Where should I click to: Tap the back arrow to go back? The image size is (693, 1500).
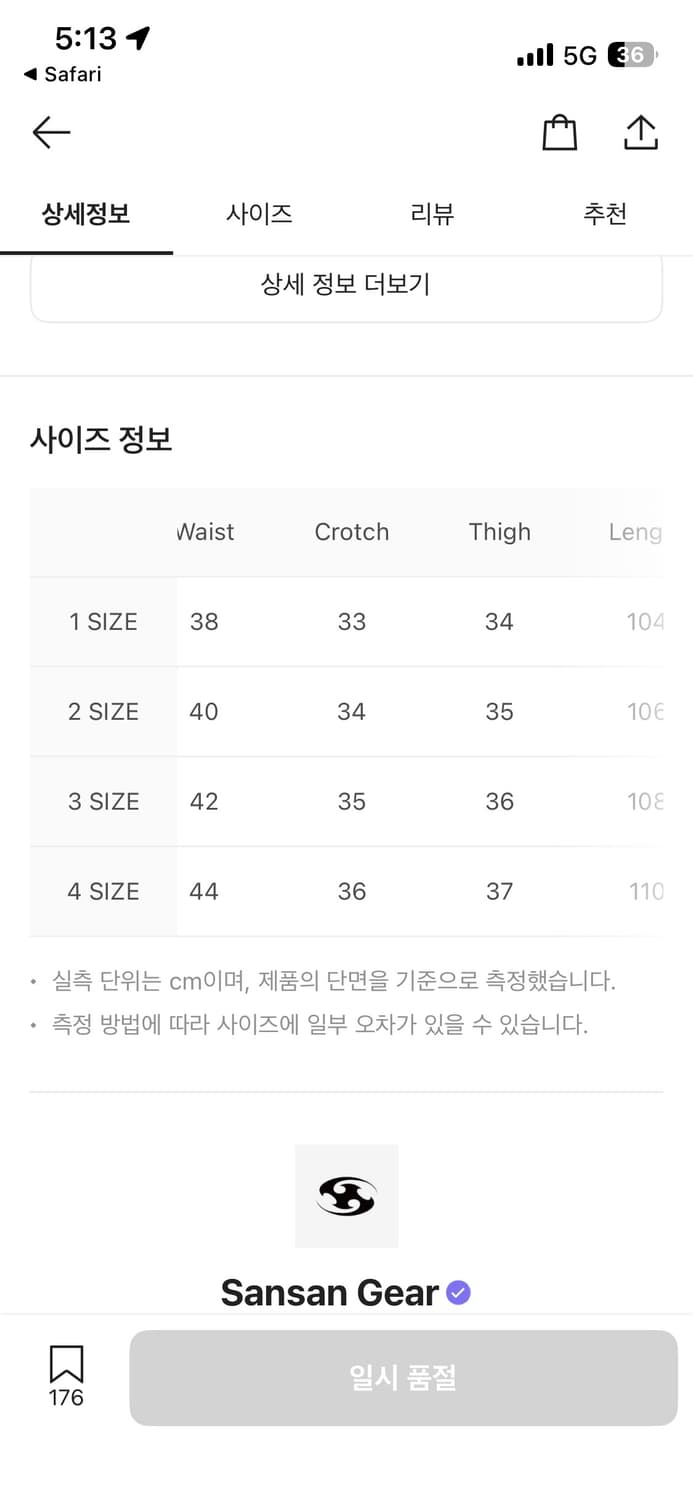click(x=51, y=131)
